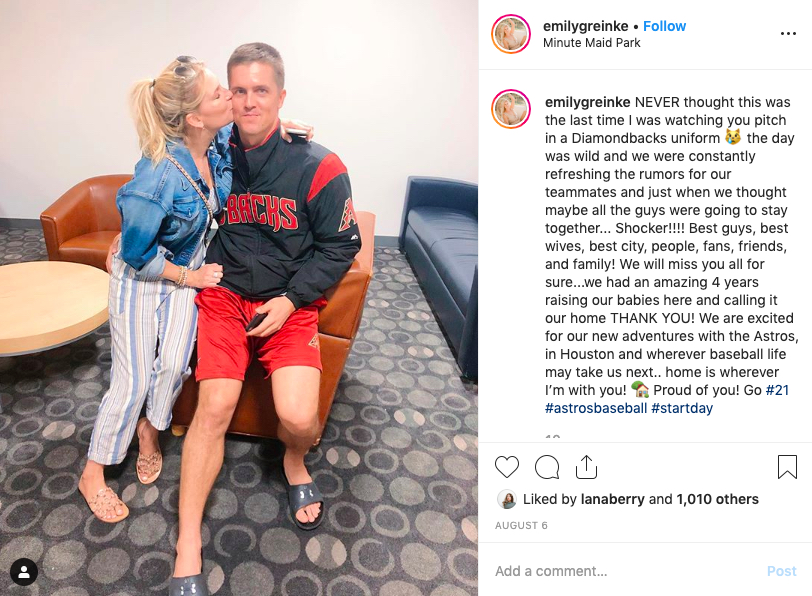Open the #astrosbaseball hashtag

pyautogui.click(x=596, y=408)
